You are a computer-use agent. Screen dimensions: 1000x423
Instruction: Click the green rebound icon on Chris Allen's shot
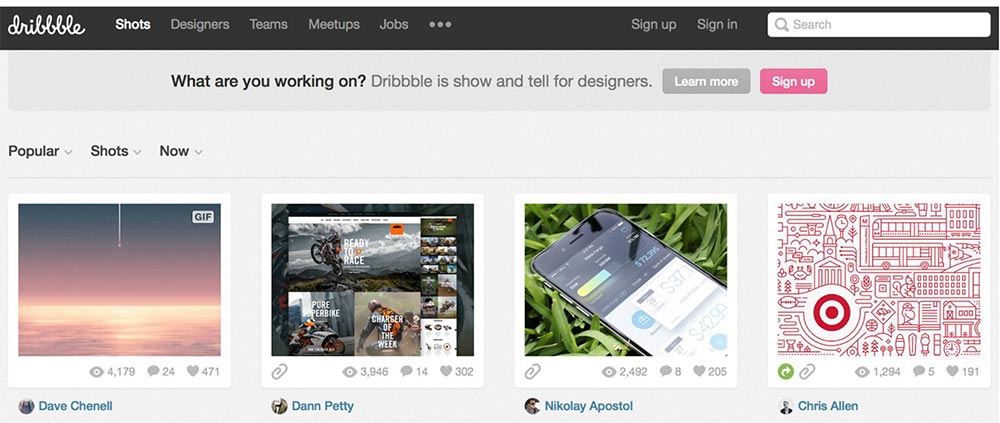coord(786,371)
